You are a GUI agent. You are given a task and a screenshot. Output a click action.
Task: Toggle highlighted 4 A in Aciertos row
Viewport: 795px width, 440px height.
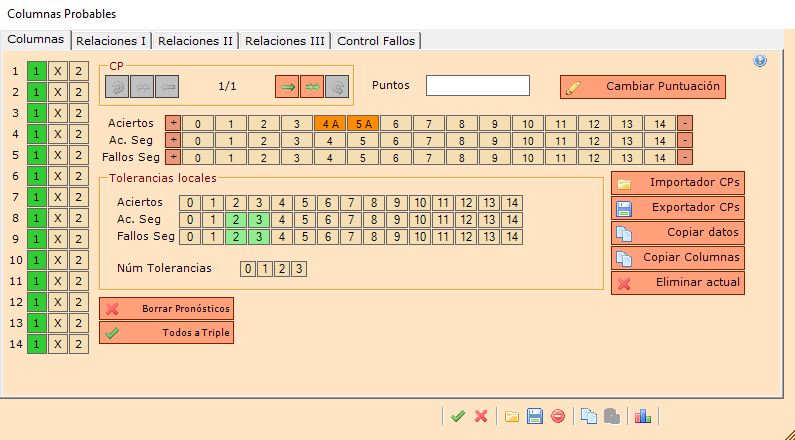[330, 123]
